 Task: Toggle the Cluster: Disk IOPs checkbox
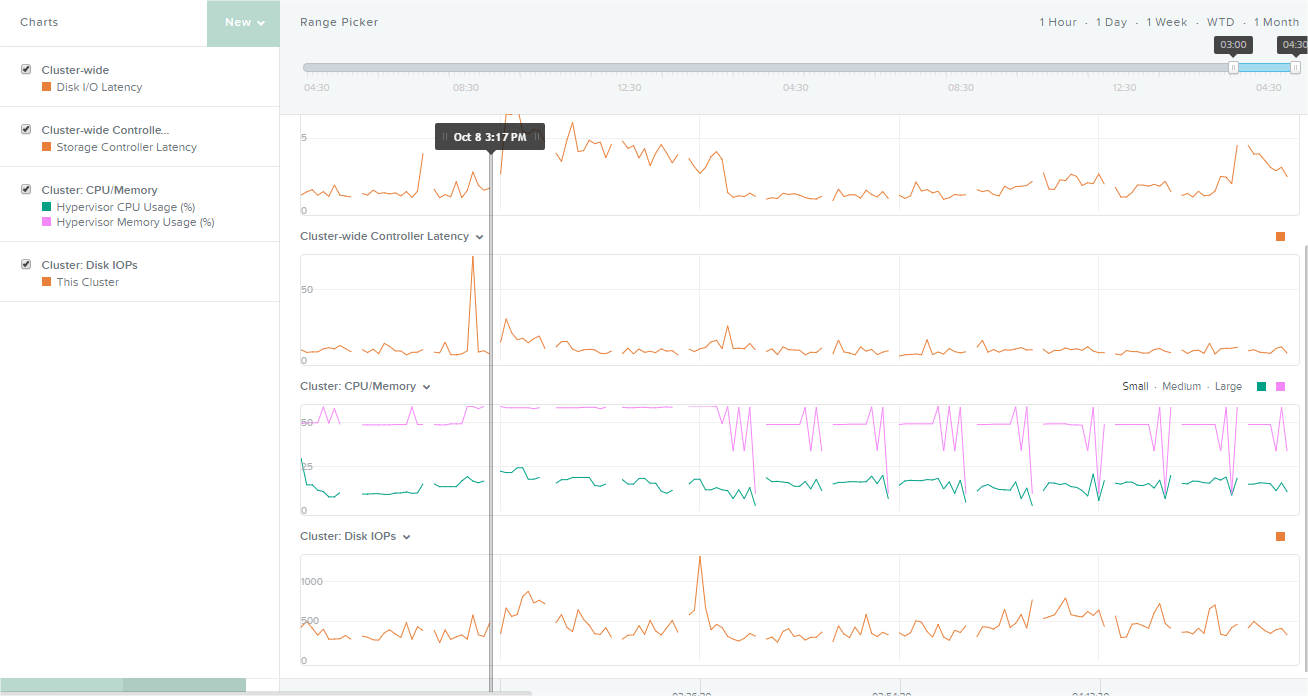[x=26, y=265]
